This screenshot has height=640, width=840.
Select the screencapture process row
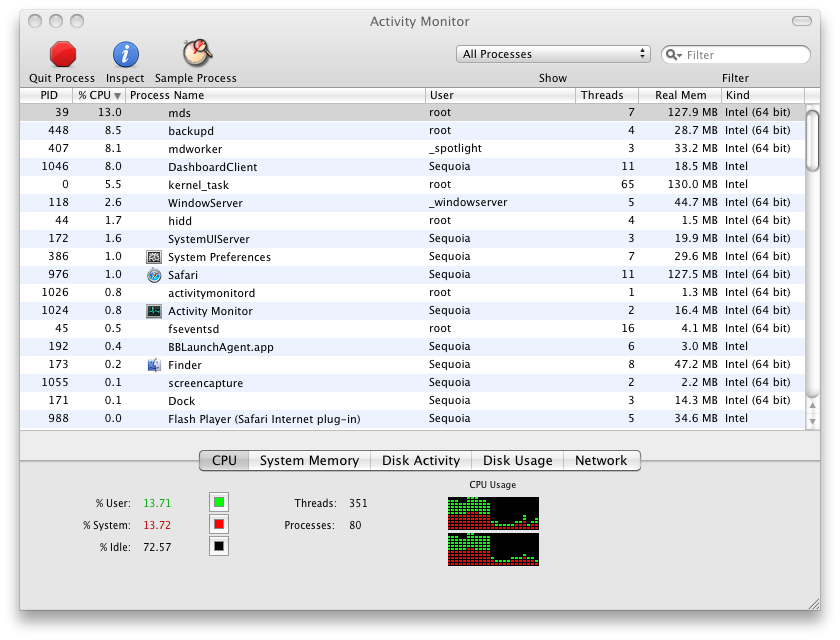pos(412,382)
